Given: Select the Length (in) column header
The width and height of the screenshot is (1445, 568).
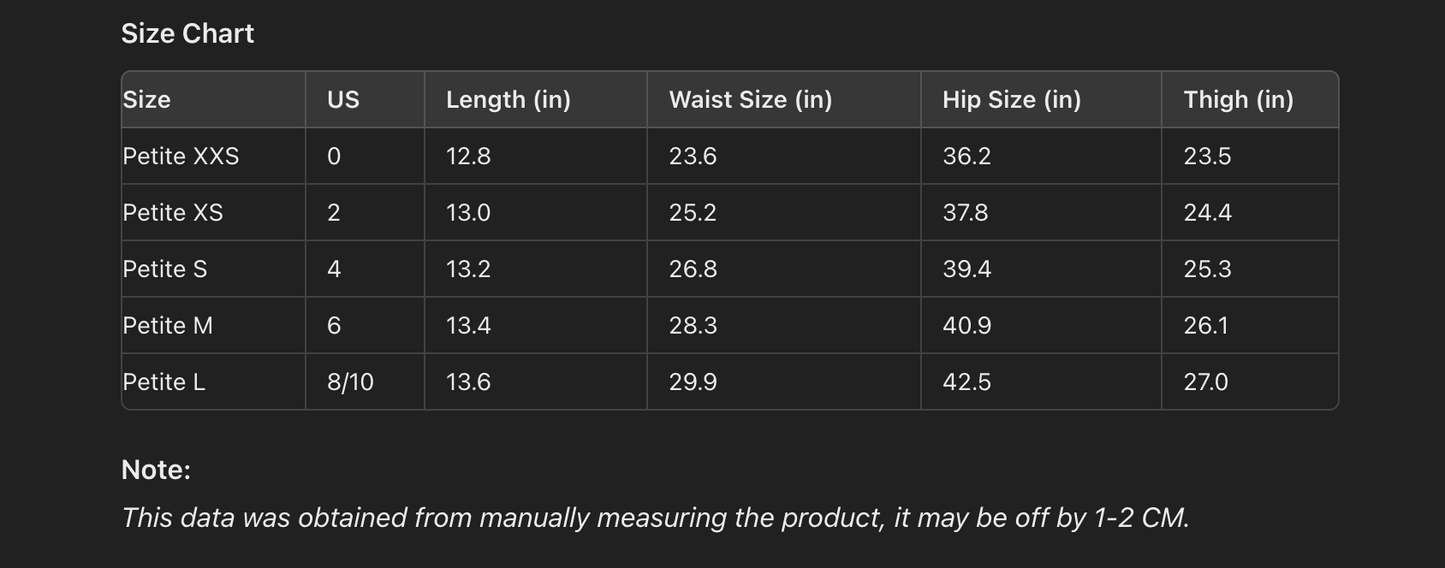Looking at the screenshot, I should pos(508,100).
